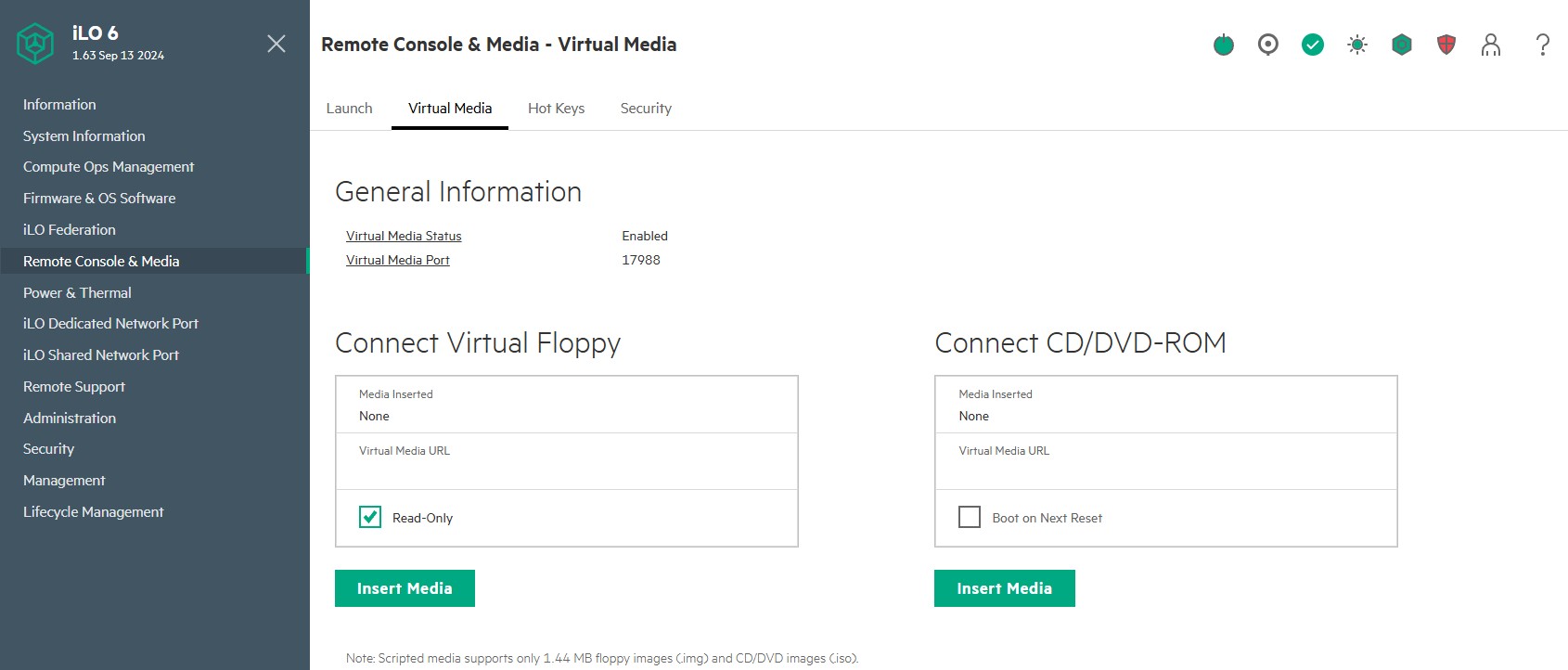Viewport: 1568px width, 670px height.
Task: Click the Virtual Media status value "Enabled"
Action: coord(645,237)
